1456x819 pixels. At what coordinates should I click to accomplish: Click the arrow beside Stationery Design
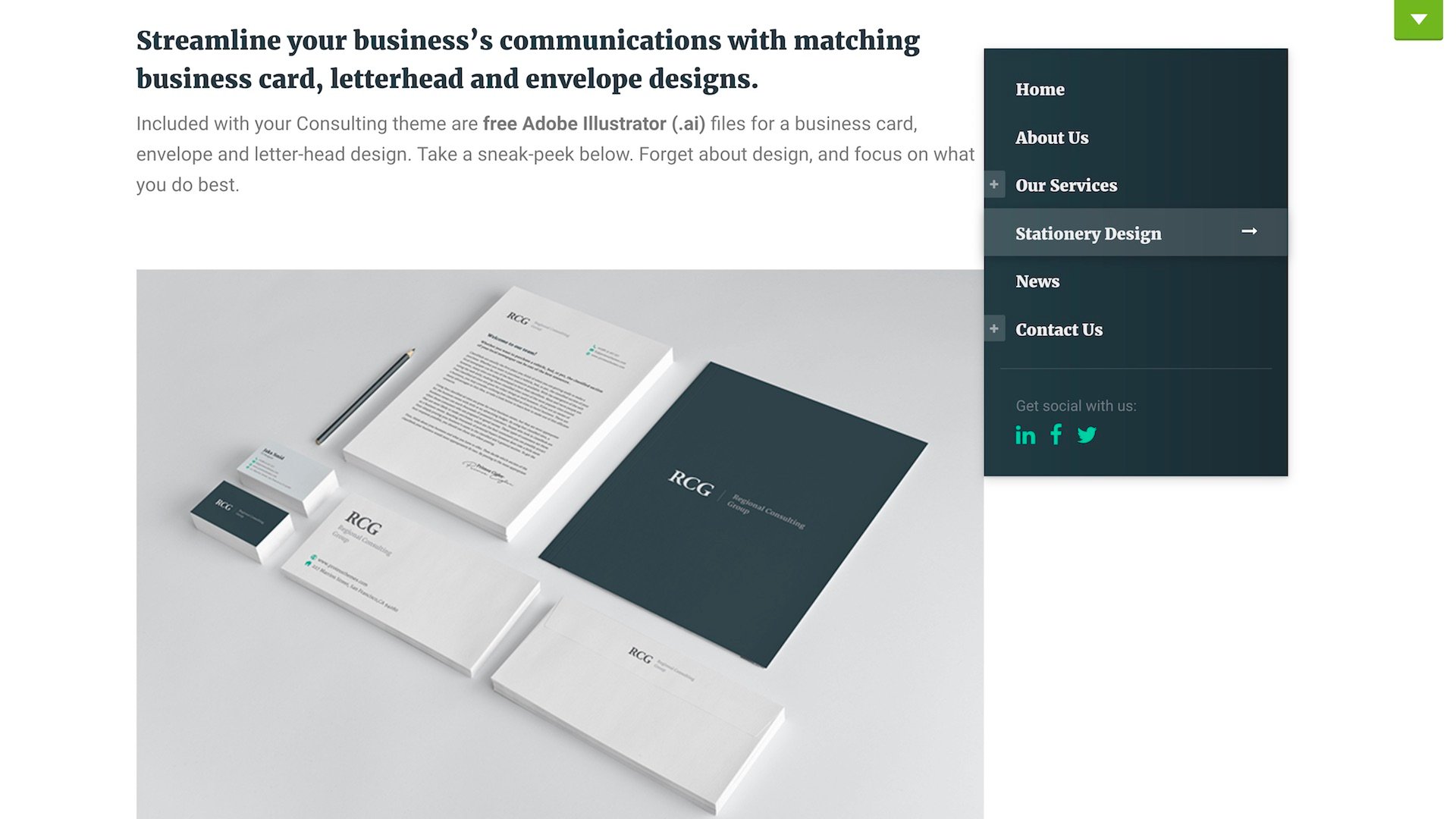point(1249,231)
